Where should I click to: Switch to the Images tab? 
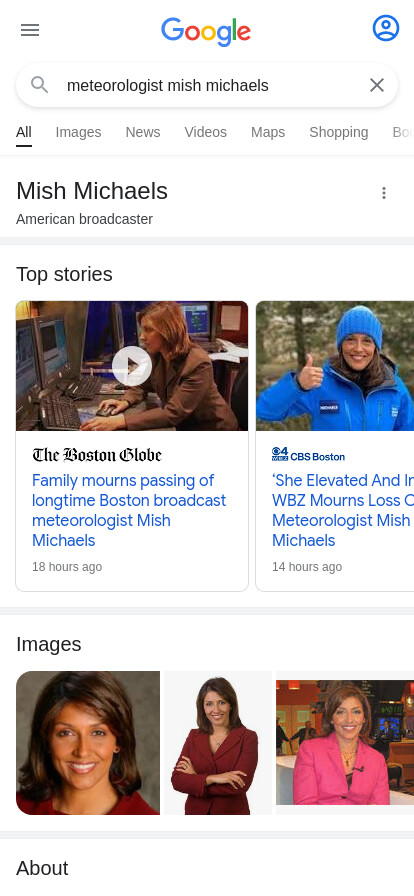78,132
